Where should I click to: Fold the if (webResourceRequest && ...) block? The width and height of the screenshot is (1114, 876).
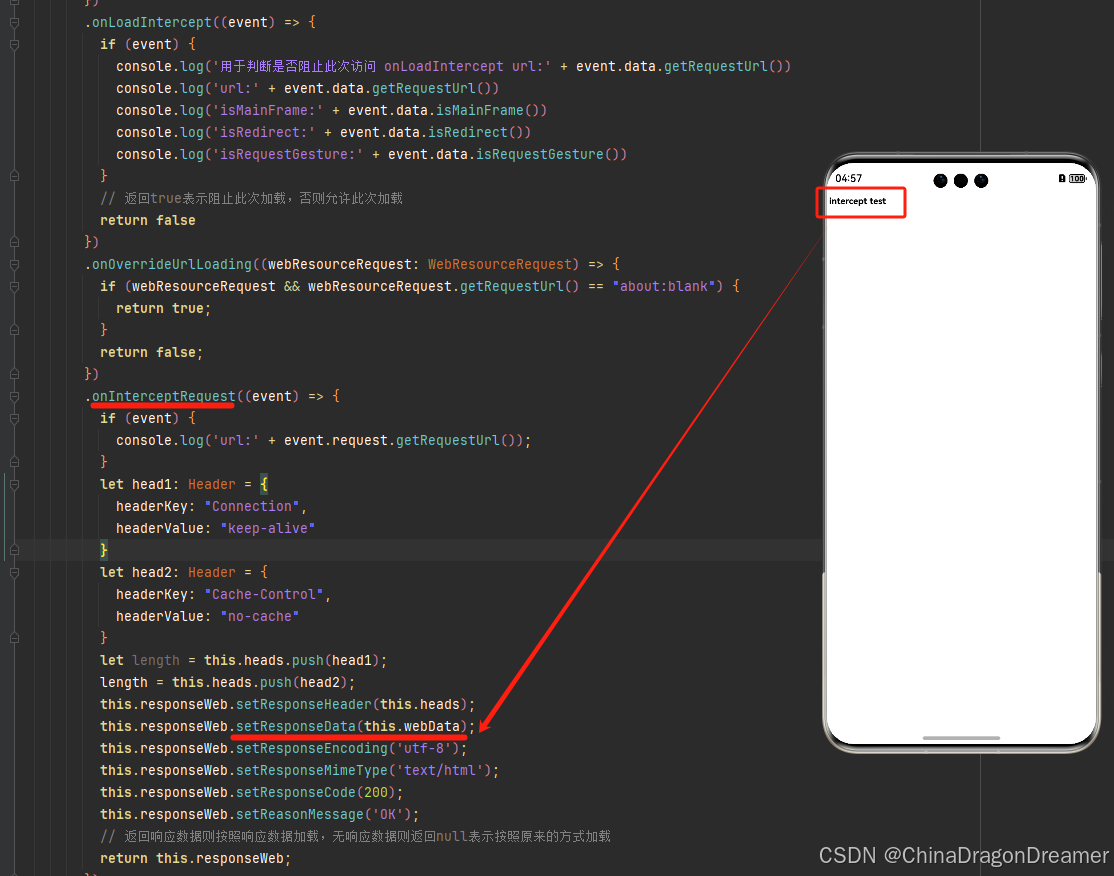14,286
